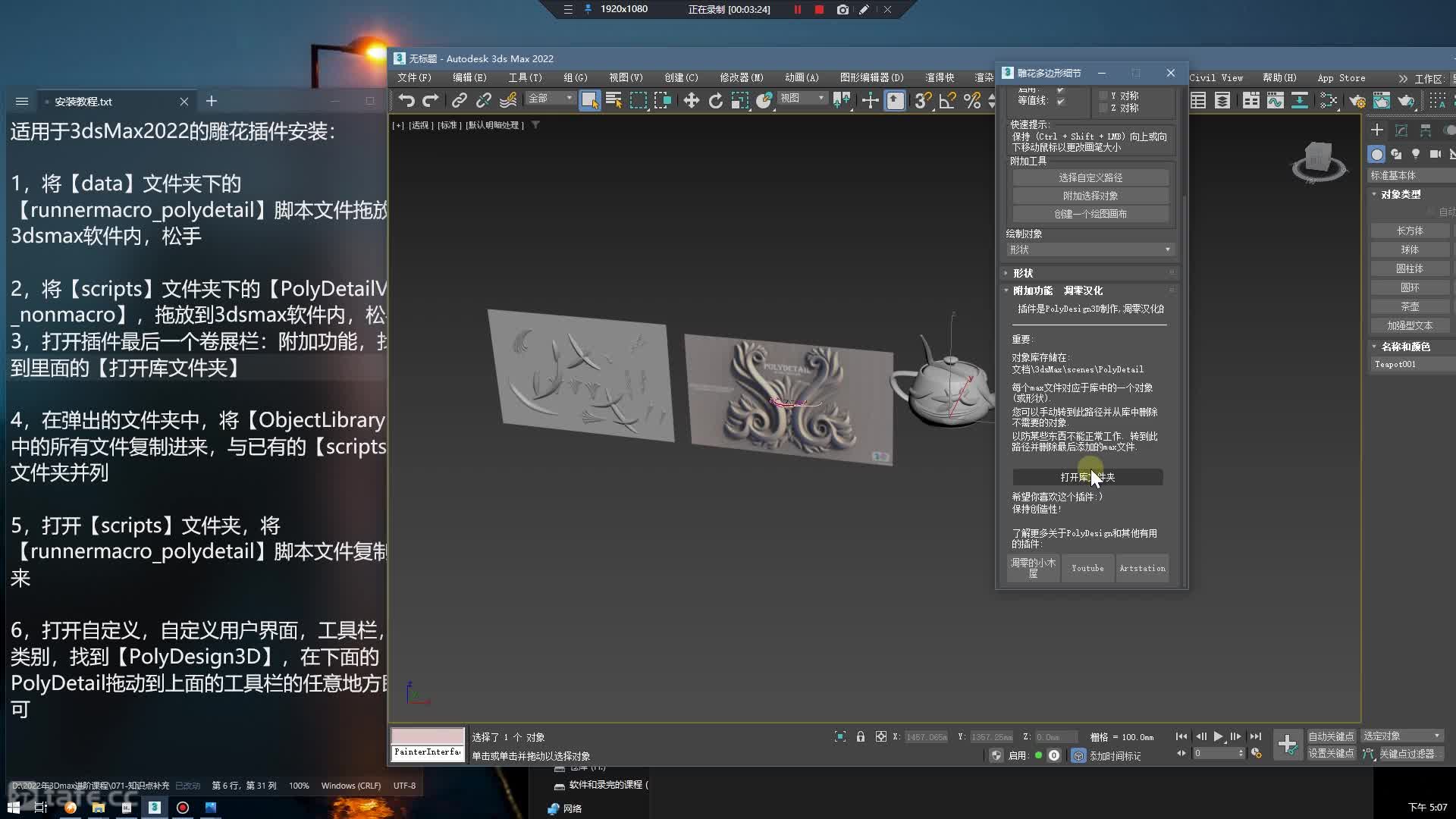Toggle 自动关键点 auto key mode
Image resolution: width=1456 pixels, height=819 pixels.
point(1331,736)
